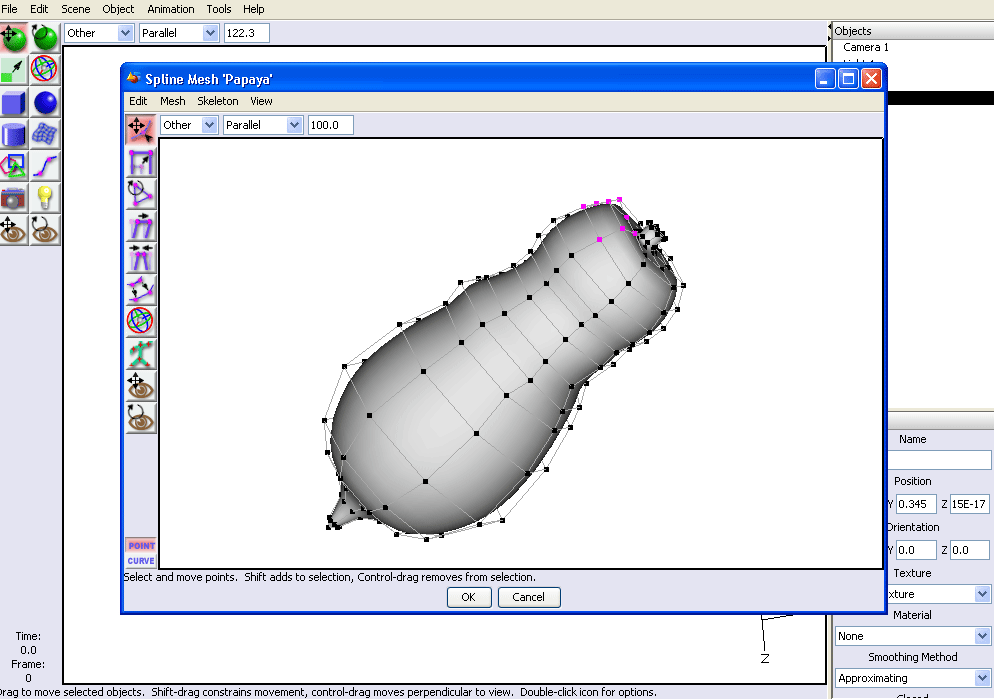Pick the Create Cube tool
The width and height of the screenshot is (994, 699).
[13, 102]
